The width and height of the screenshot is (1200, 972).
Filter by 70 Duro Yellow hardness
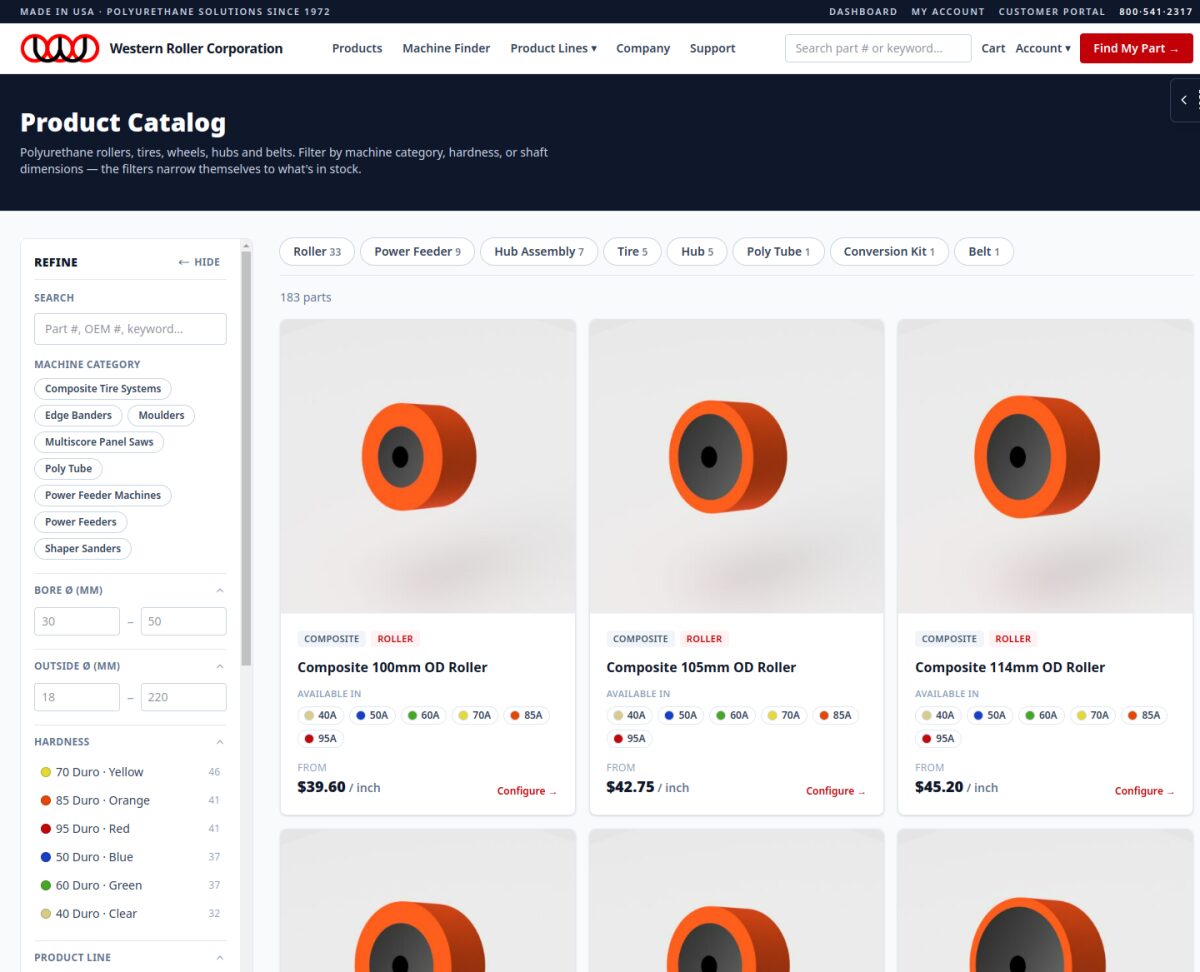(130, 772)
